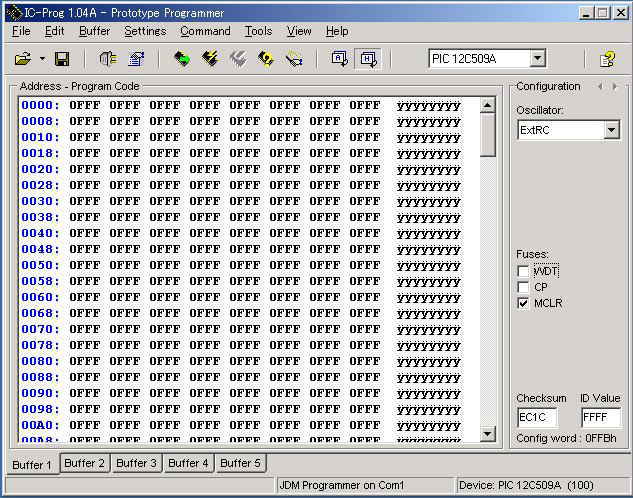Click the Program Chip lightning icon
Image resolution: width=633 pixels, height=498 pixels.
click(x=210, y=59)
